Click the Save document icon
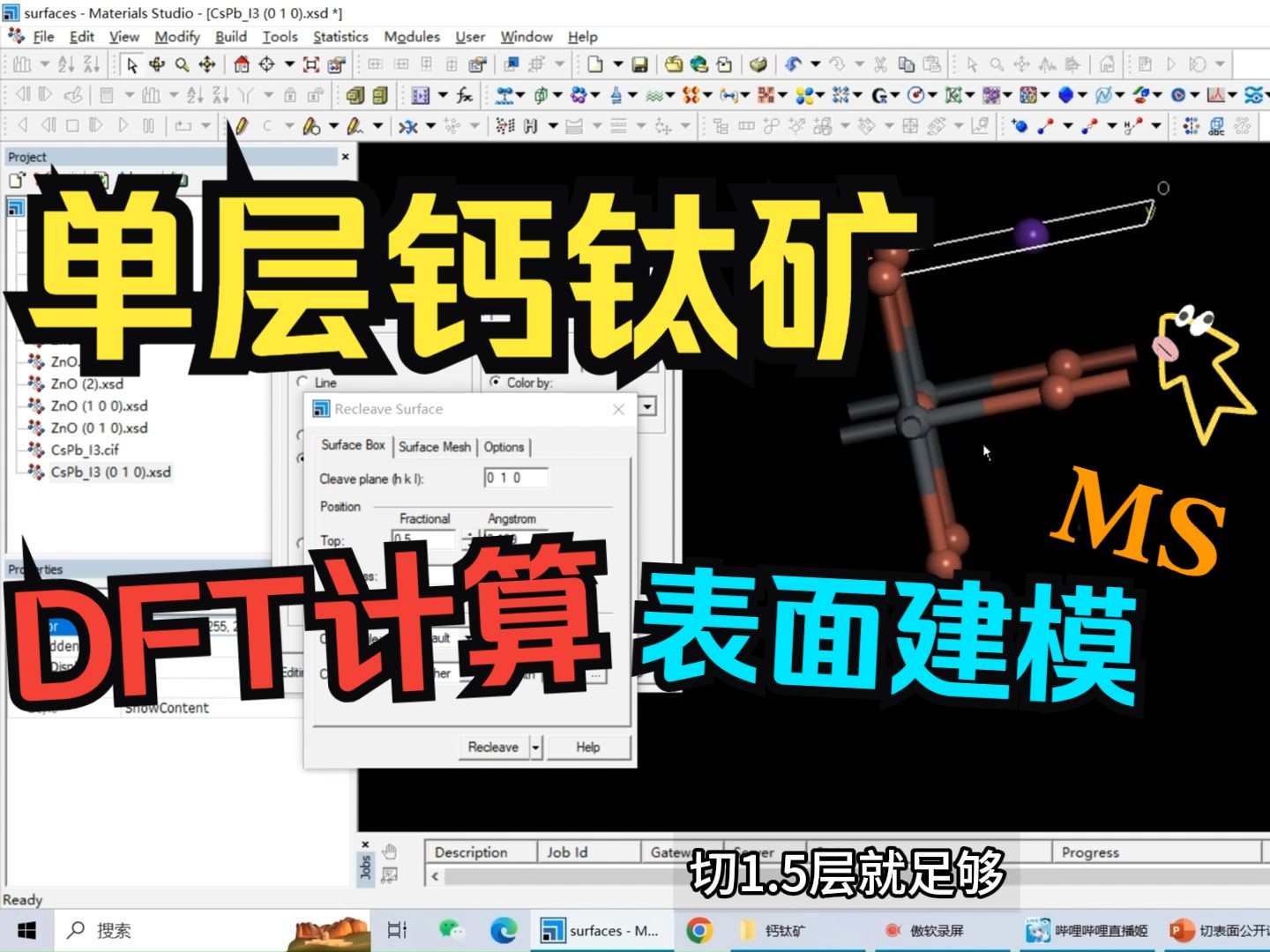 641,64
